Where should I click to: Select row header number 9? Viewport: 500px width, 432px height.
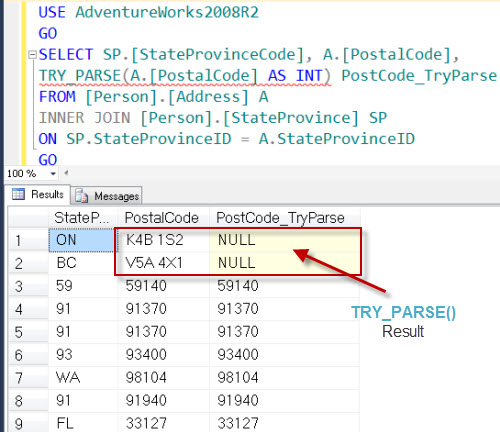28,423
